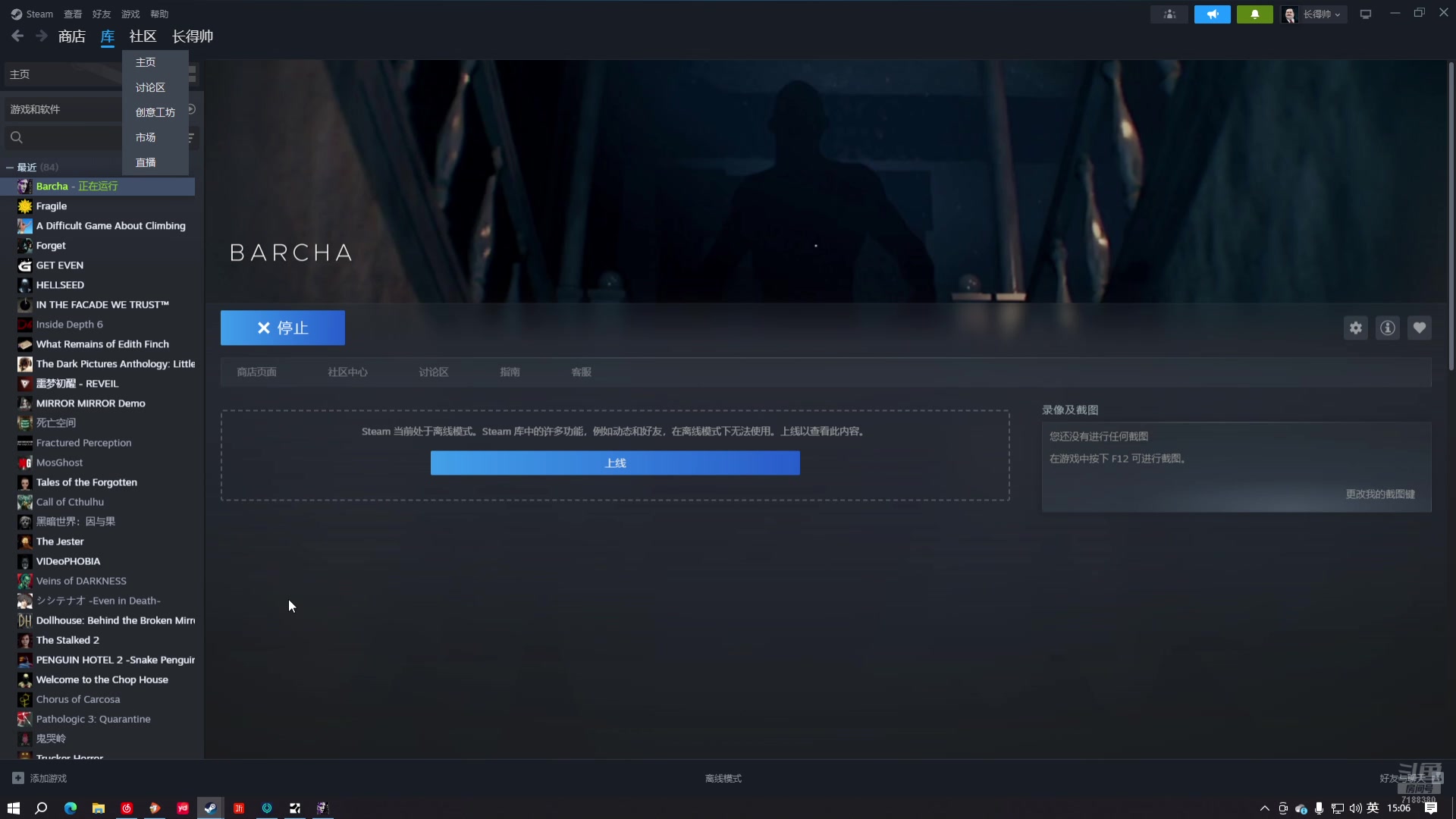Open the Steam menu

tap(32, 14)
